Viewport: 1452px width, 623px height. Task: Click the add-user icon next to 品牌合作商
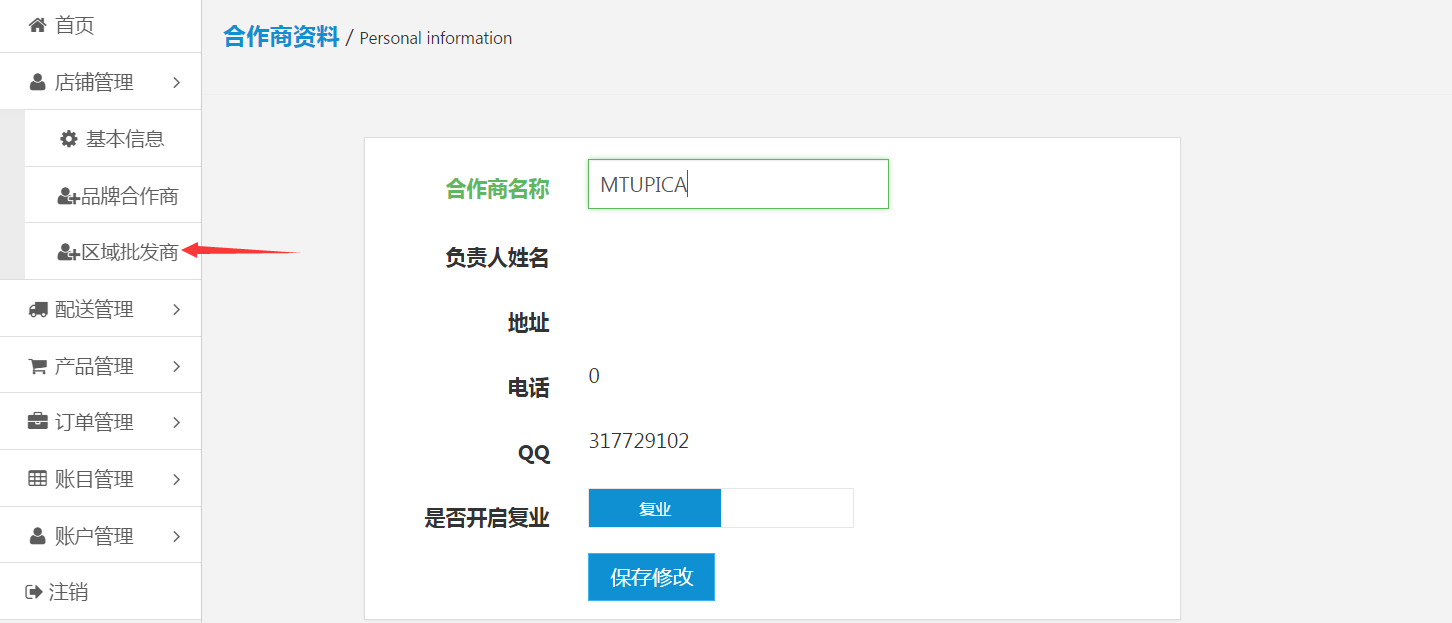pos(68,196)
